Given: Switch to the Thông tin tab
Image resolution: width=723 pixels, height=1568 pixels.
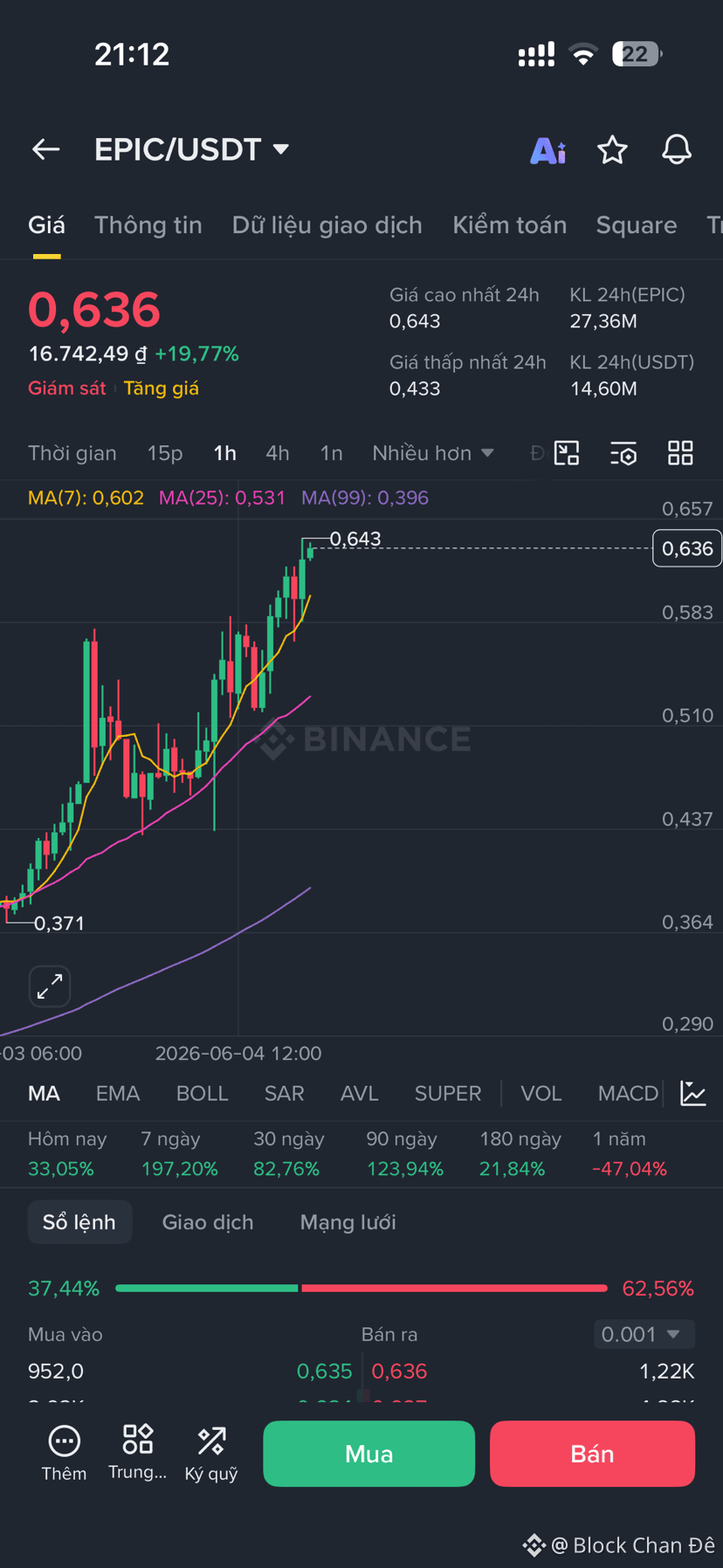Looking at the screenshot, I should (148, 225).
